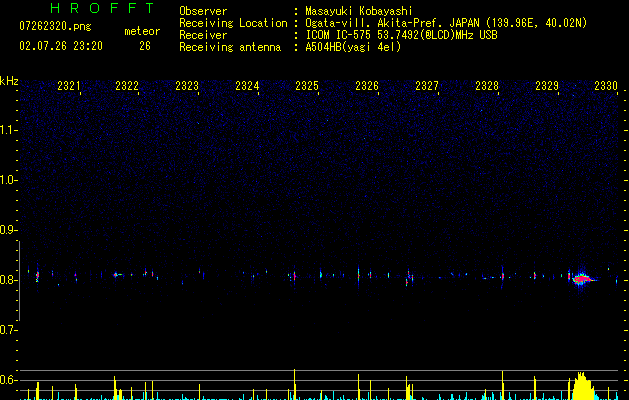Click the large meteor echo near 2329
The width and height of the screenshot is (629, 400).
pyautogui.click(x=582, y=278)
